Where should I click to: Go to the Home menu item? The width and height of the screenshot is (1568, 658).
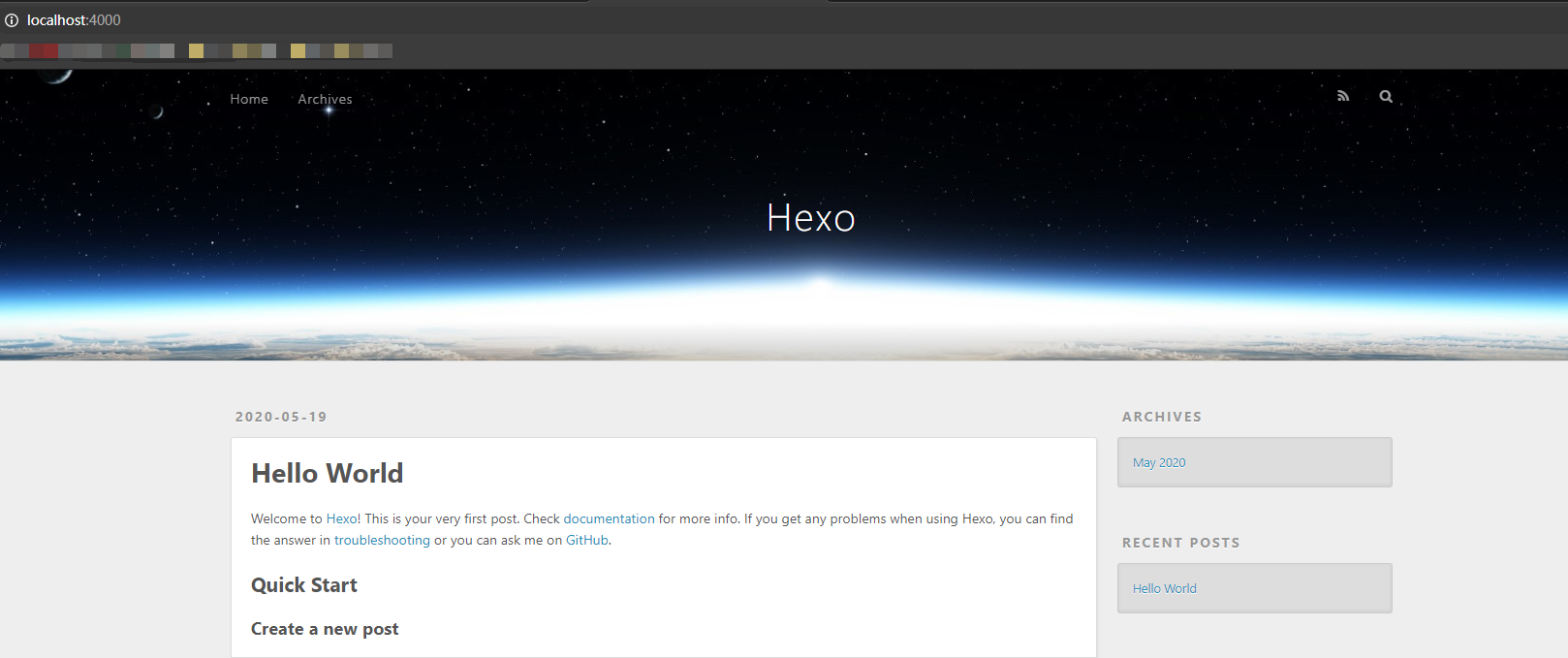(249, 99)
